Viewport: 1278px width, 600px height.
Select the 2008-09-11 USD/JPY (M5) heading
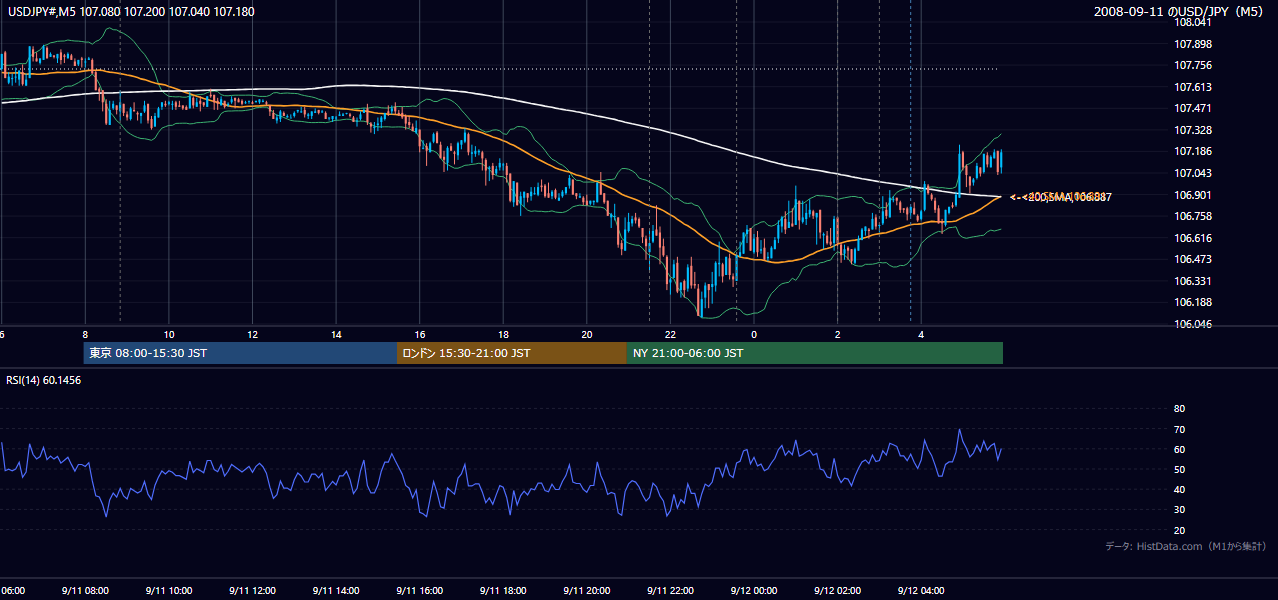pyautogui.click(x=1180, y=12)
